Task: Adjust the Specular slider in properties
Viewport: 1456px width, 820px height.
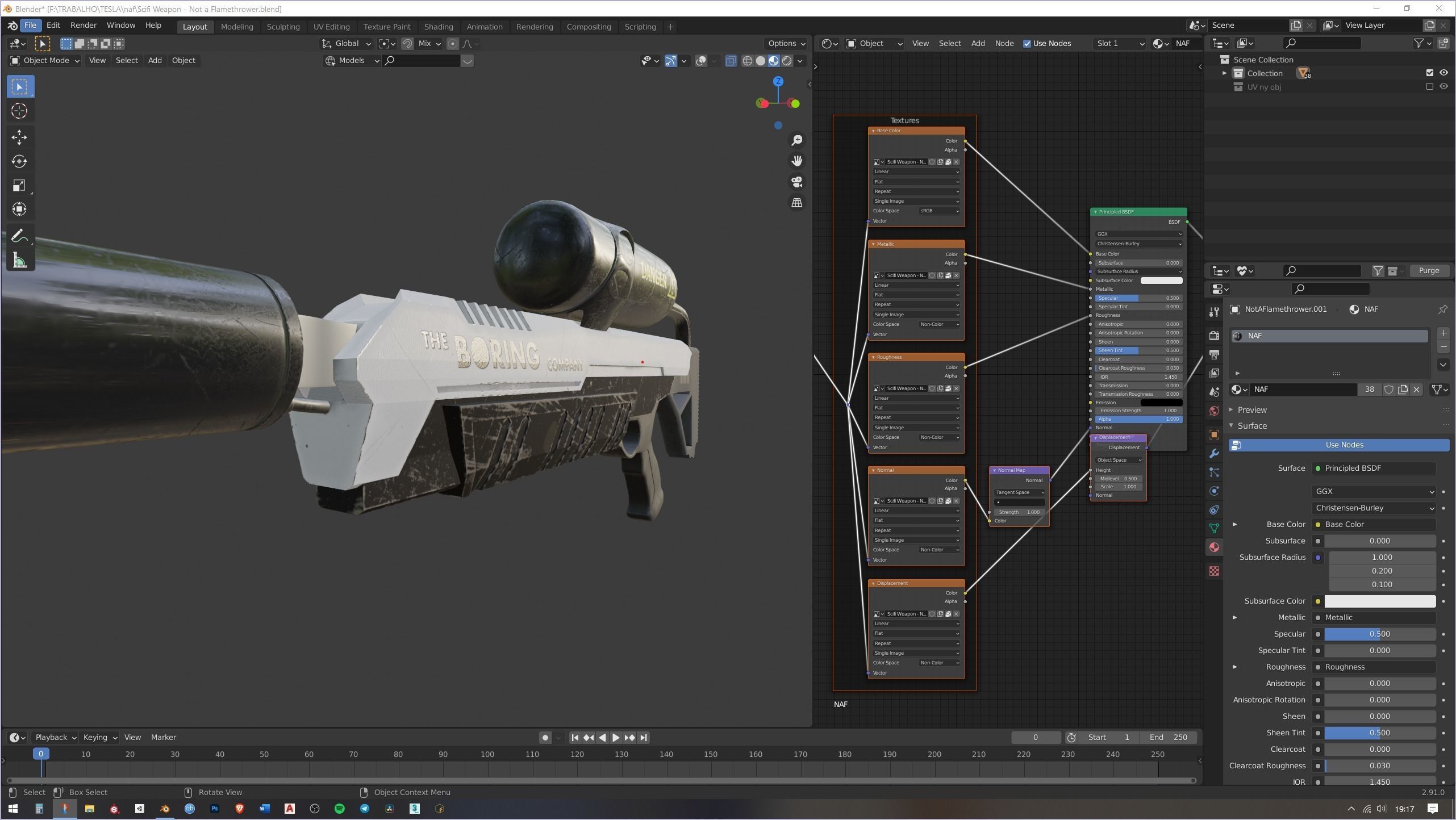Action: (x=1379, y=634)
